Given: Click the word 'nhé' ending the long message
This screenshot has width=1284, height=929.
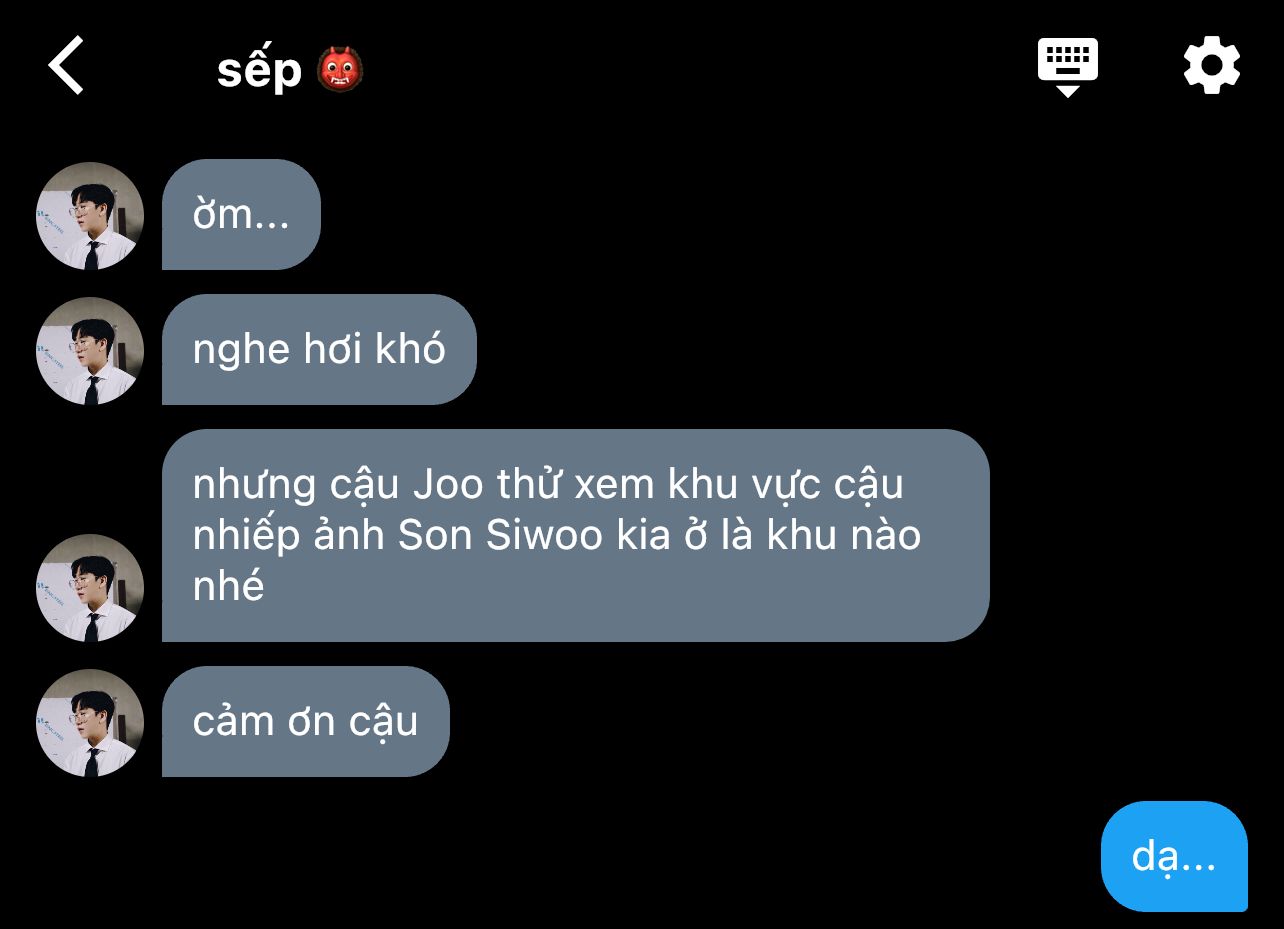Looking at the screenshot, I should pyautogui.click(x=228, y=586).
